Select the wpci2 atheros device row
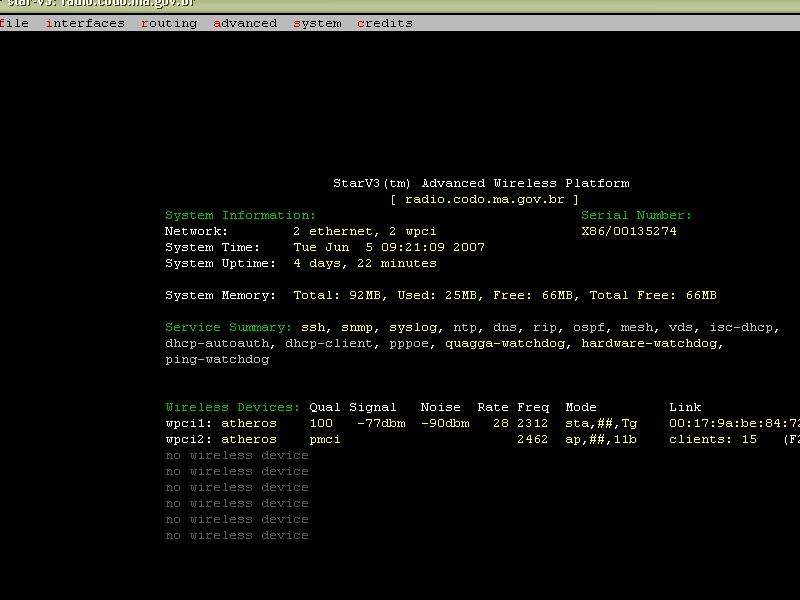Screen dimensions: 800x600 point(482,439)
